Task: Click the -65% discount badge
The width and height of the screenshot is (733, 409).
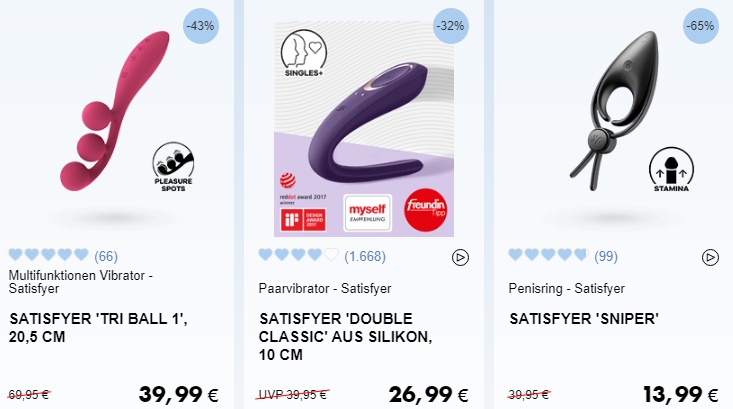Action: point(700,26)
